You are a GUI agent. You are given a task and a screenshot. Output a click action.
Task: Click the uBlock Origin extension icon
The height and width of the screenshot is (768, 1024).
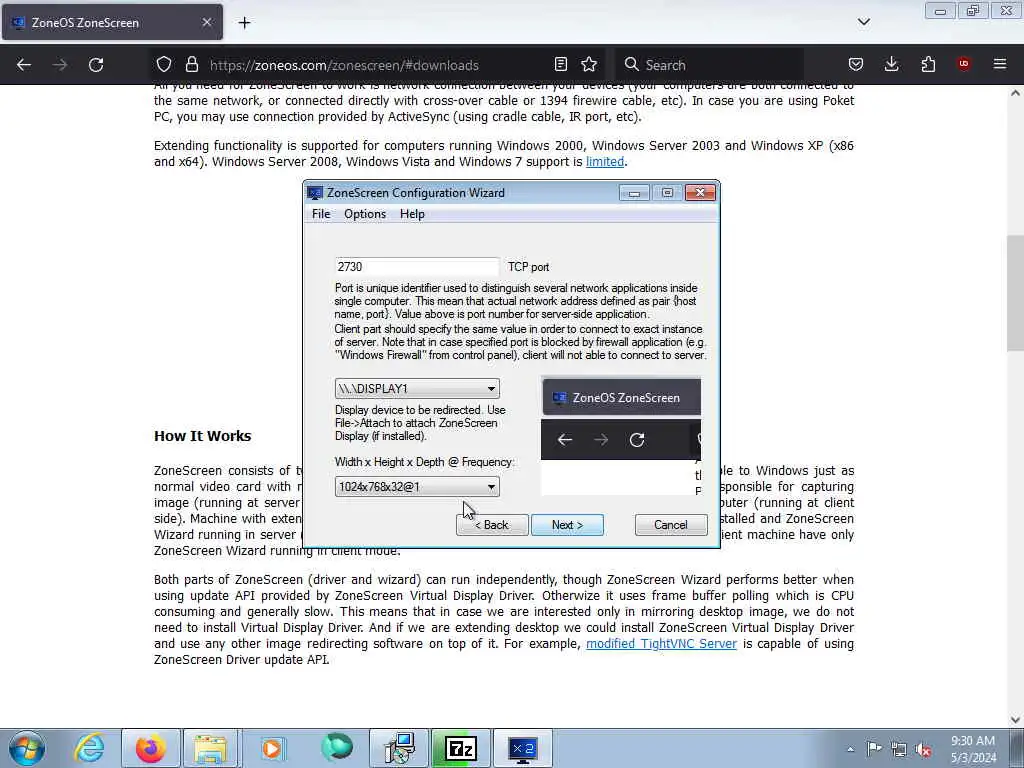pyautogui.click(x=964, y=64)
